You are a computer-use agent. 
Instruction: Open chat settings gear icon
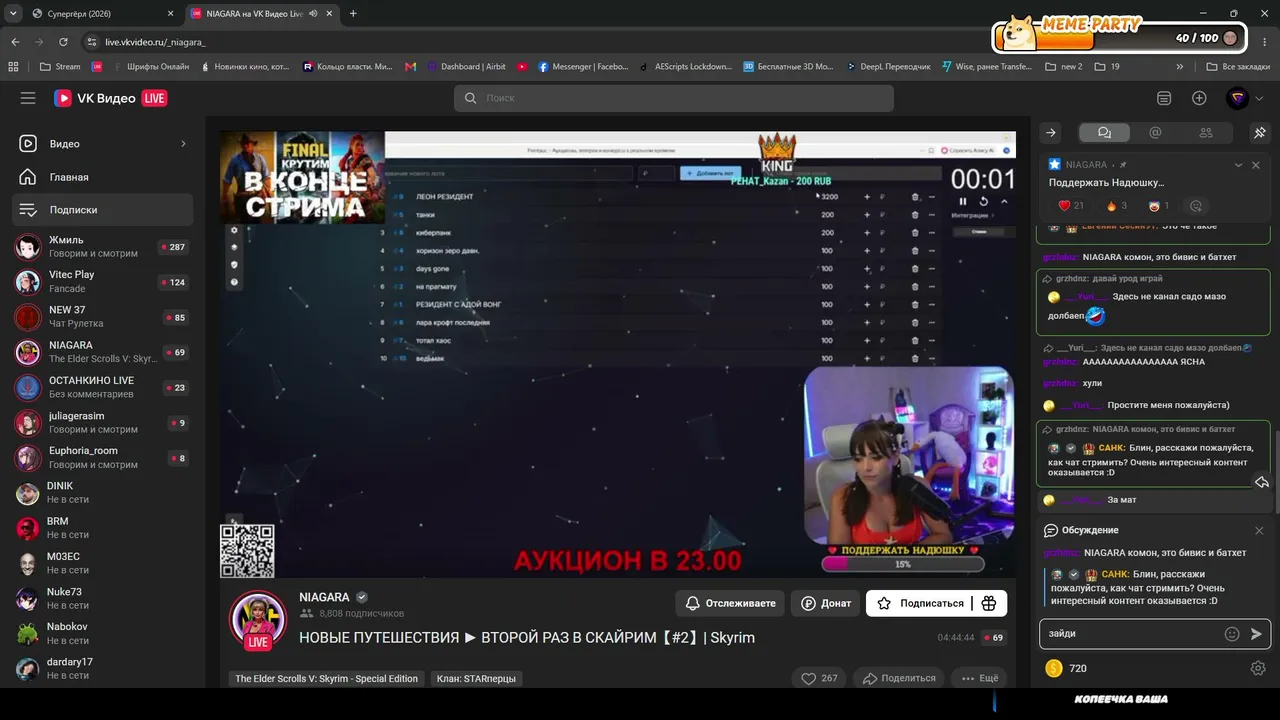[1258, 668]
